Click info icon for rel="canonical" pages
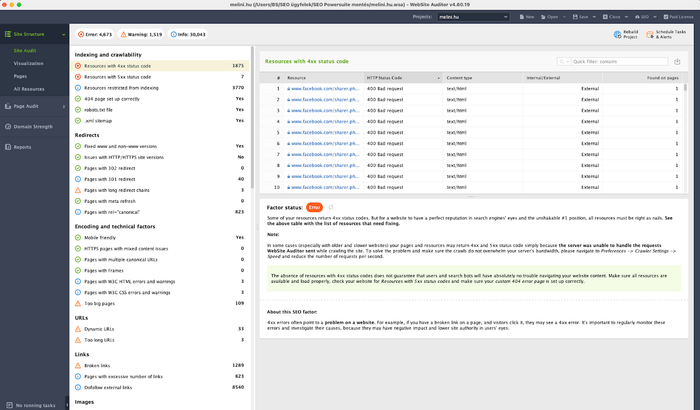 [x=78, y=212]
